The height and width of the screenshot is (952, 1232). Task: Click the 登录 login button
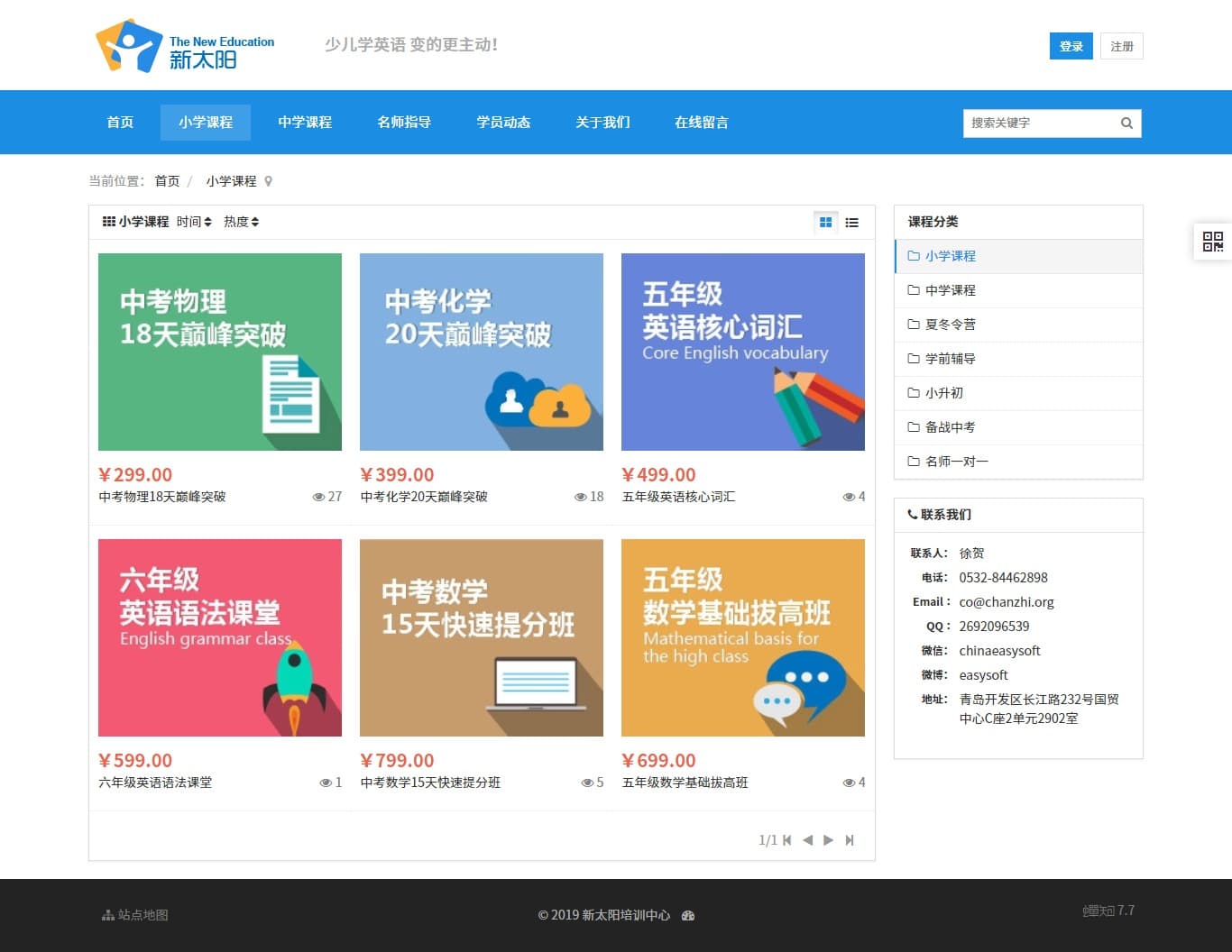1071,46
